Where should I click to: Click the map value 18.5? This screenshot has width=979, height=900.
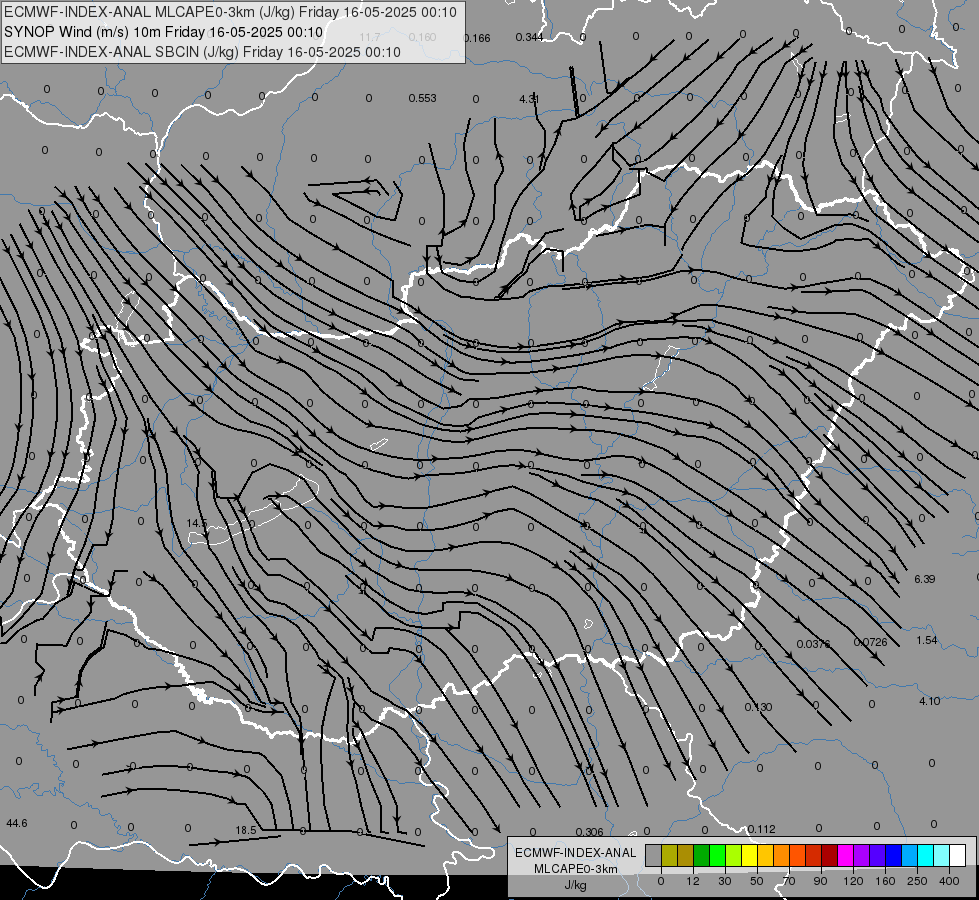pos(246,830)
